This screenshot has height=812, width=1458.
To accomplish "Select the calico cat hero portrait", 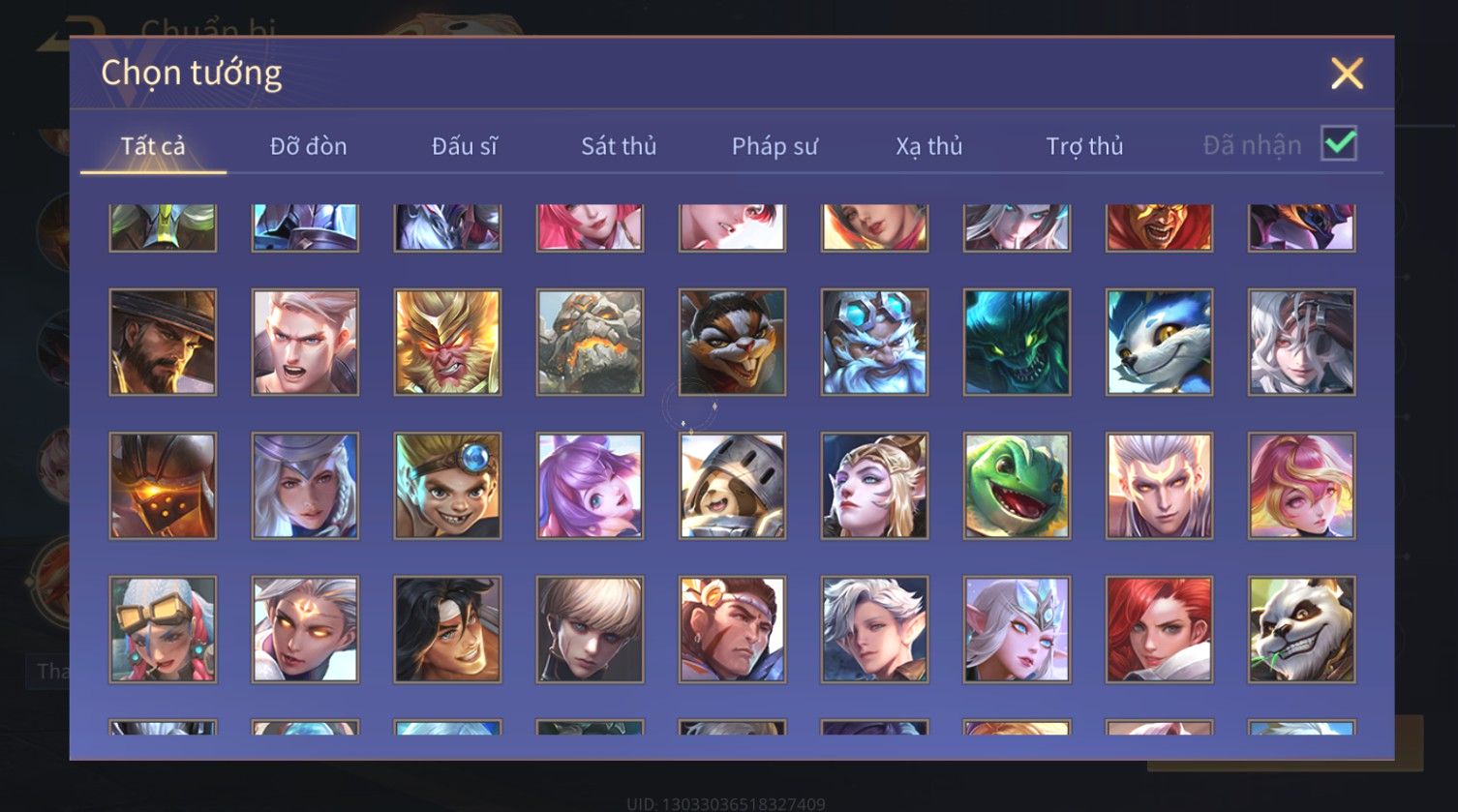I will tap(732, 342).
